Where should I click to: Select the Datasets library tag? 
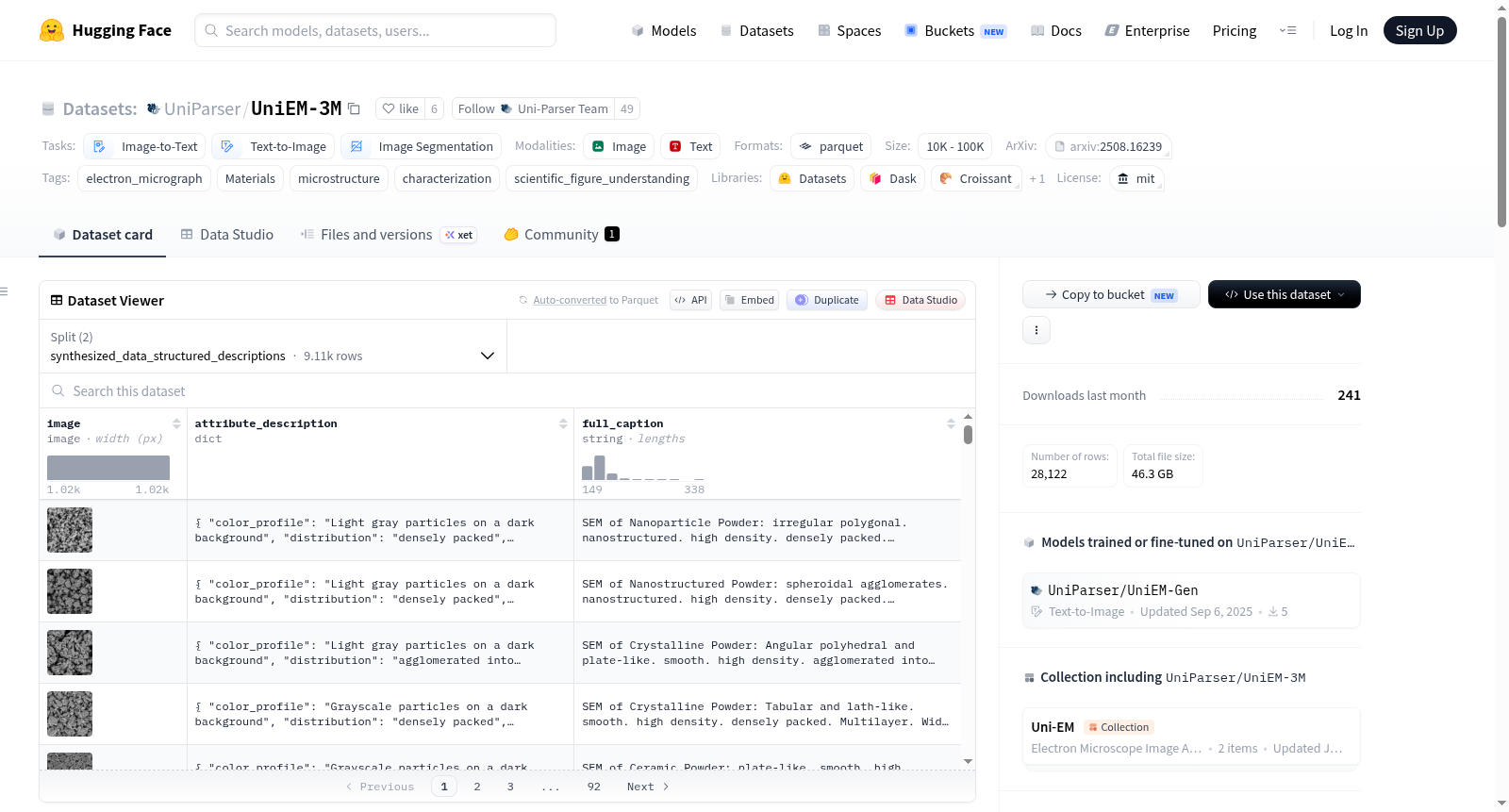(812, 178)
